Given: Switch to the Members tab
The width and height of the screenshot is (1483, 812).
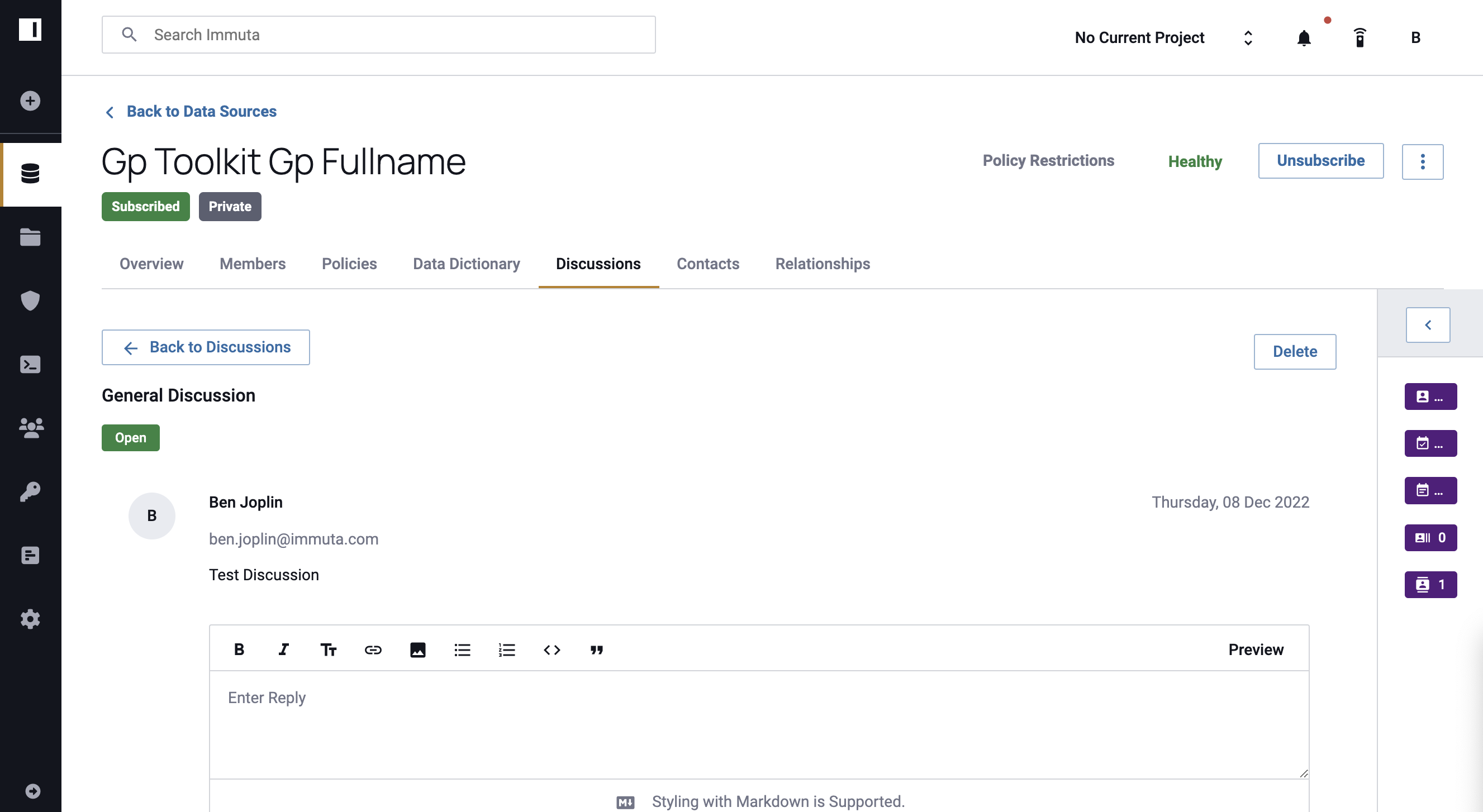Looking at the screenshot, I should click(x=253, y=264).
